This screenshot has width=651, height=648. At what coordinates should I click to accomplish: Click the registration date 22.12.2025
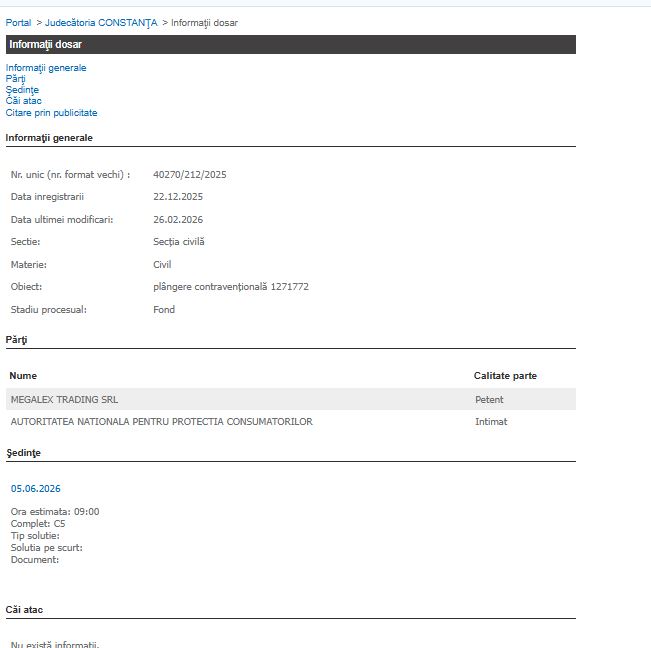(178, 197)
